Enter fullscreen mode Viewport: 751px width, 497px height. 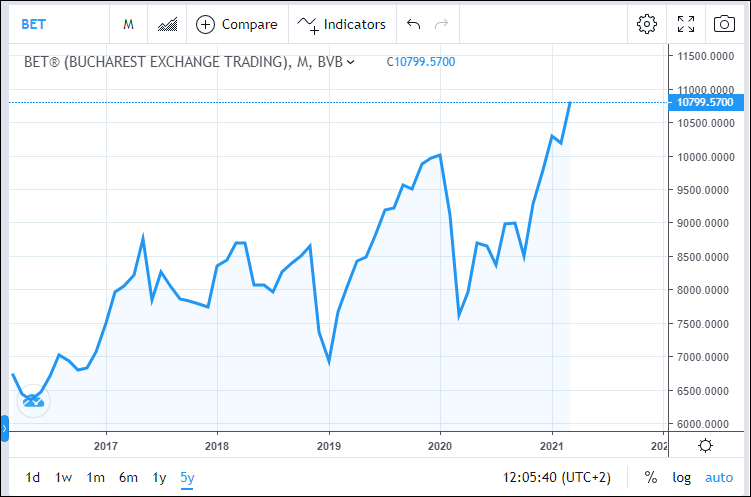pyautogui.click(x=686, y=24)
